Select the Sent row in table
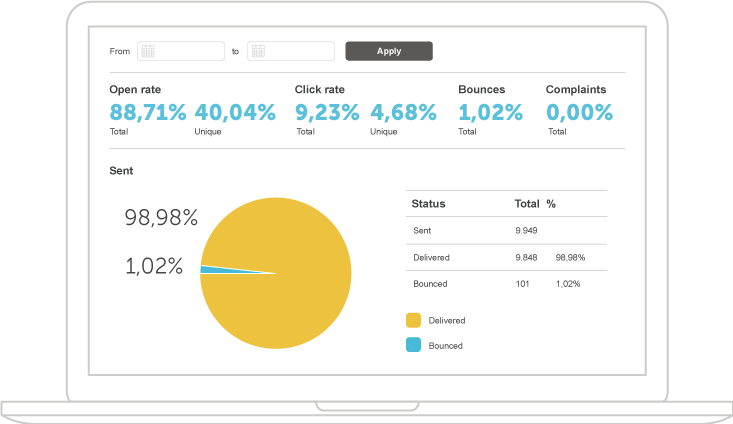 pyautogui.click(x=506, y=231)
